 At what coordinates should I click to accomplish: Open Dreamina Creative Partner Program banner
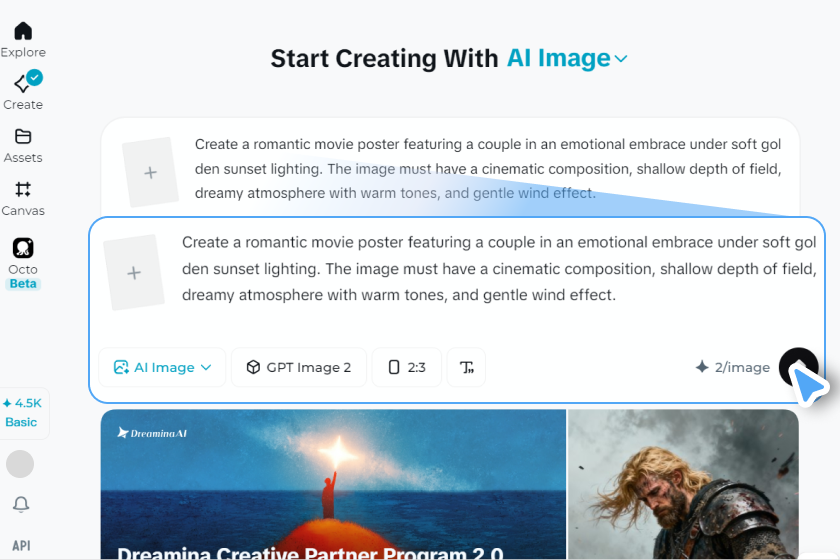(333, 484)
